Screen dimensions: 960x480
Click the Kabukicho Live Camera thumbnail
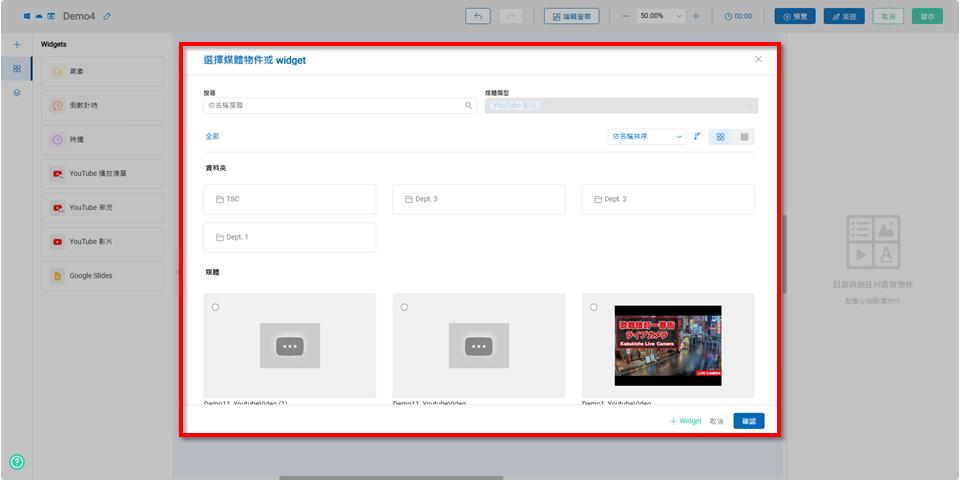(x=667, y=345)
